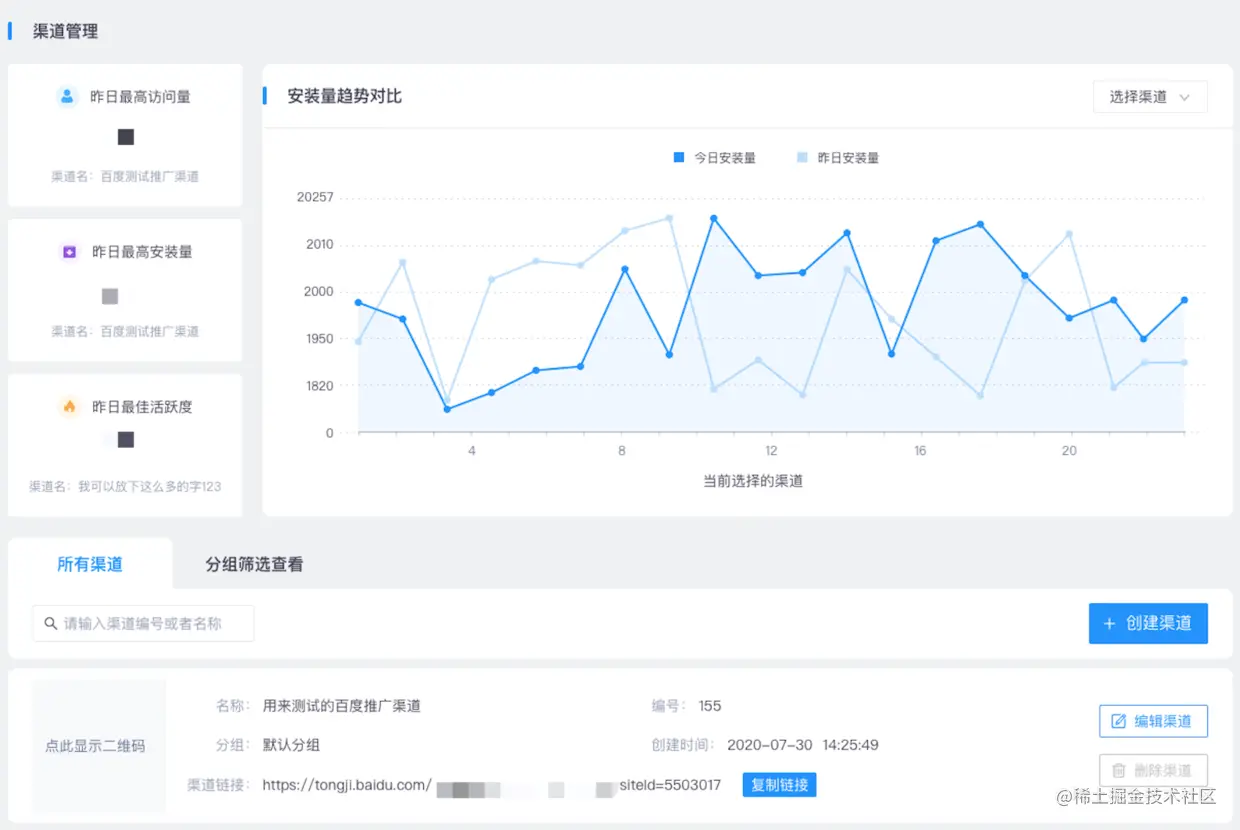The width and height of the screenshot is (1240, 830).
Task: Click the purple icon beside 昨日最高安装量
Action: coord(69,252)
